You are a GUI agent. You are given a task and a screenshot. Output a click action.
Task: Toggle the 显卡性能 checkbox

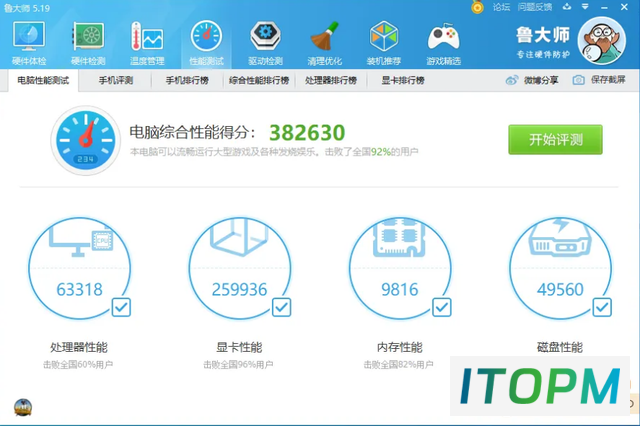pos(282,307)
